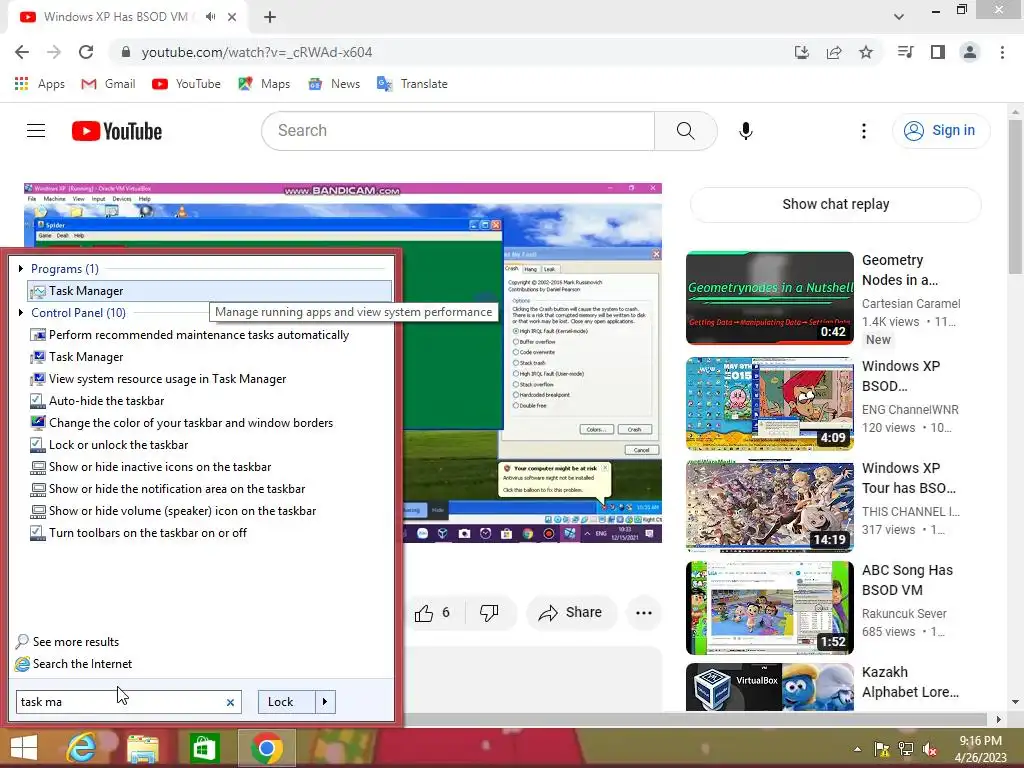Click YouTube search magnifier button
This screenshot has height=768, width=1024.
tap(686, 131)
